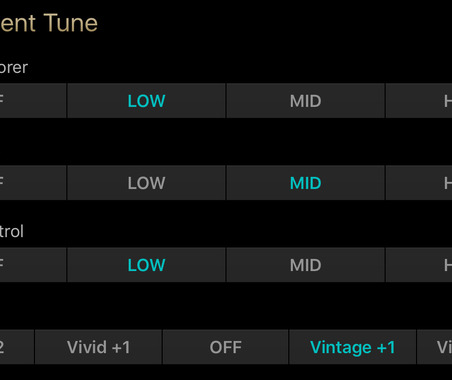This screenshot has height=380, width=452.
Task: Turn off the "trol" setting via its cut-off OFF segment
Action: coord(33,265)
